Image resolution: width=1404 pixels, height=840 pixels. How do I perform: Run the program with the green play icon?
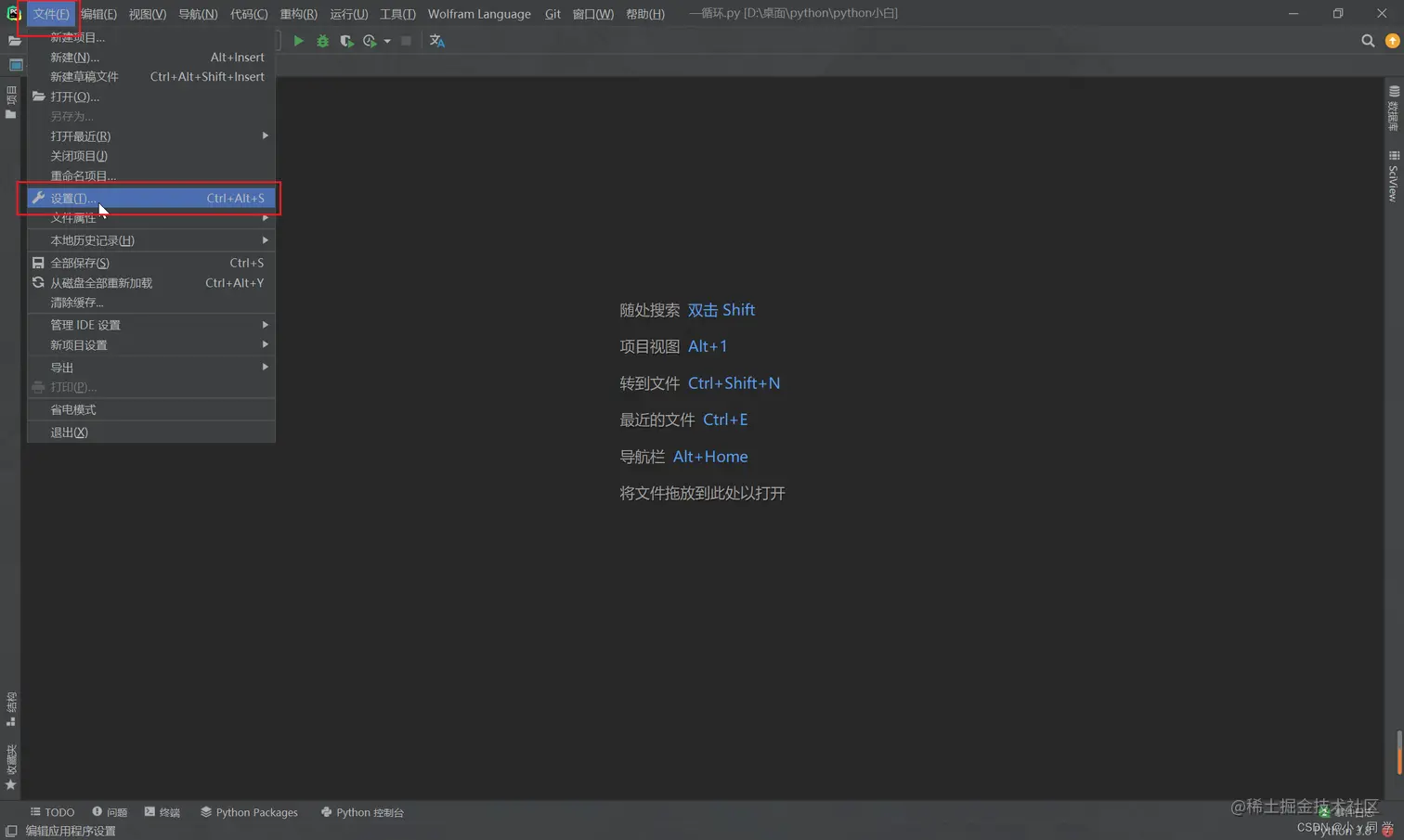tap(298, 41)
